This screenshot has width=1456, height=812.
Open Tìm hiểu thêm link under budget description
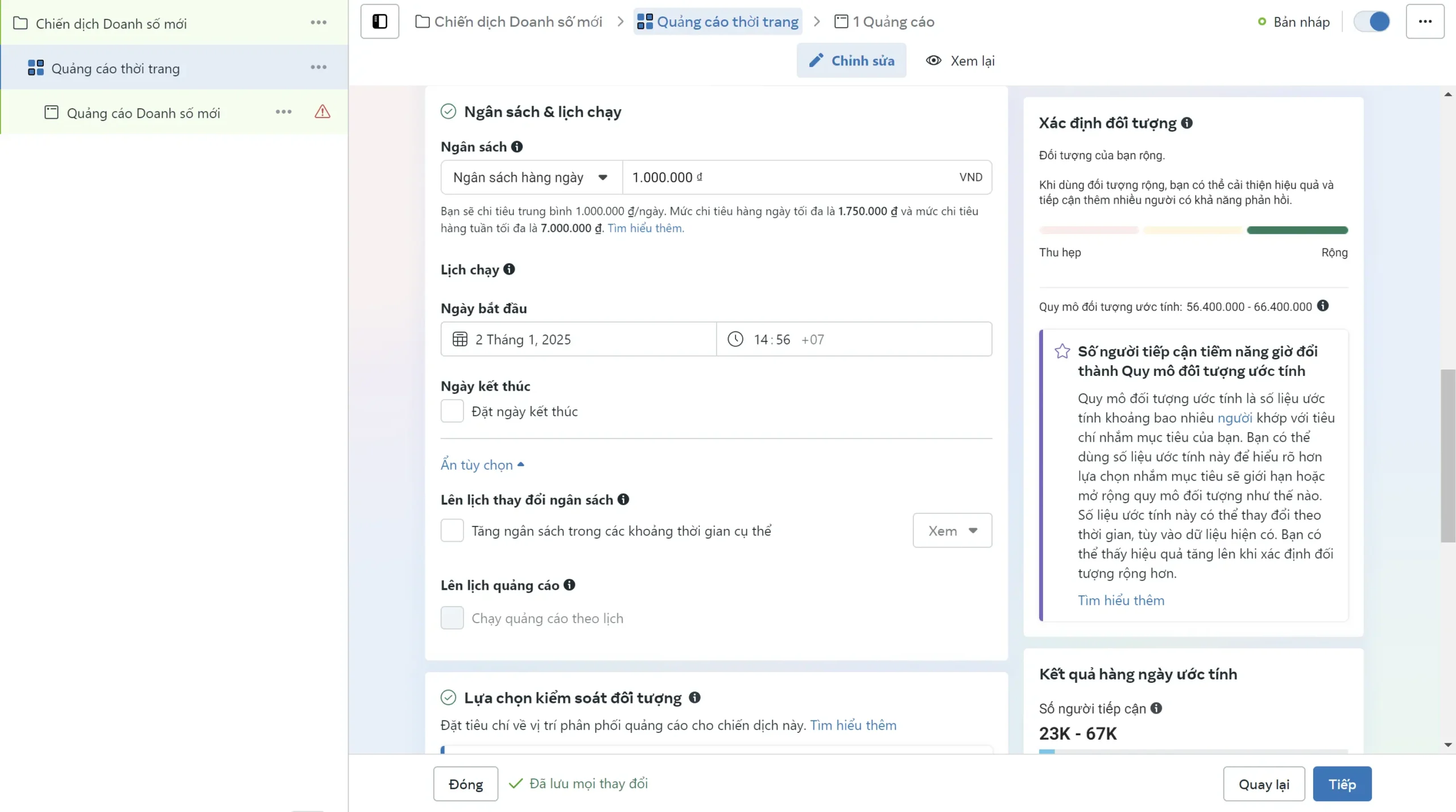(x=646, y=228)
